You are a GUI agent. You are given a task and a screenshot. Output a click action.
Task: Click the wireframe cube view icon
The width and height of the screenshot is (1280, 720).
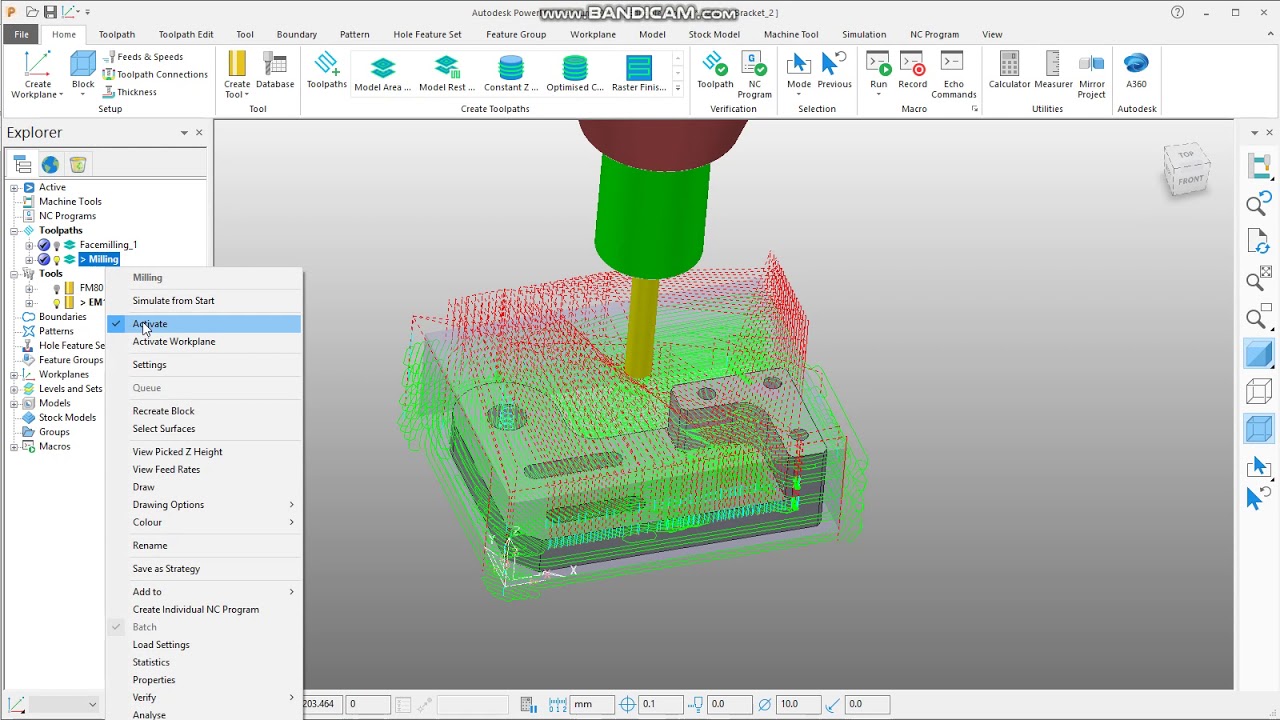click(1259, 391)
